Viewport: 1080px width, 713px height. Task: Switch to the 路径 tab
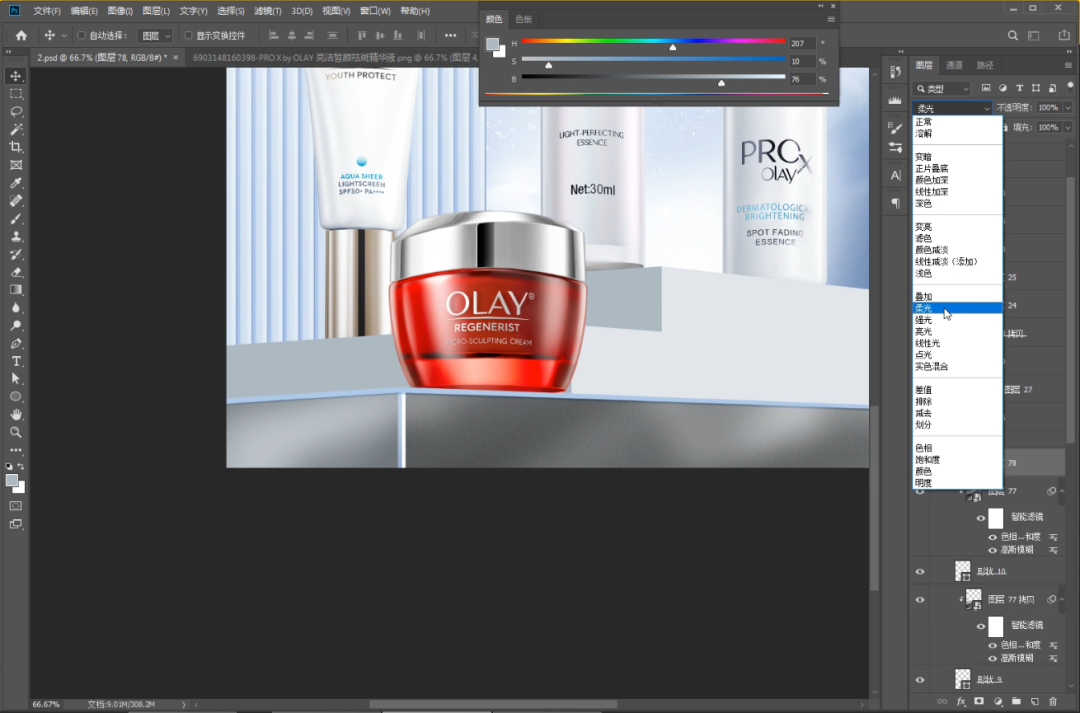(985, 65)
